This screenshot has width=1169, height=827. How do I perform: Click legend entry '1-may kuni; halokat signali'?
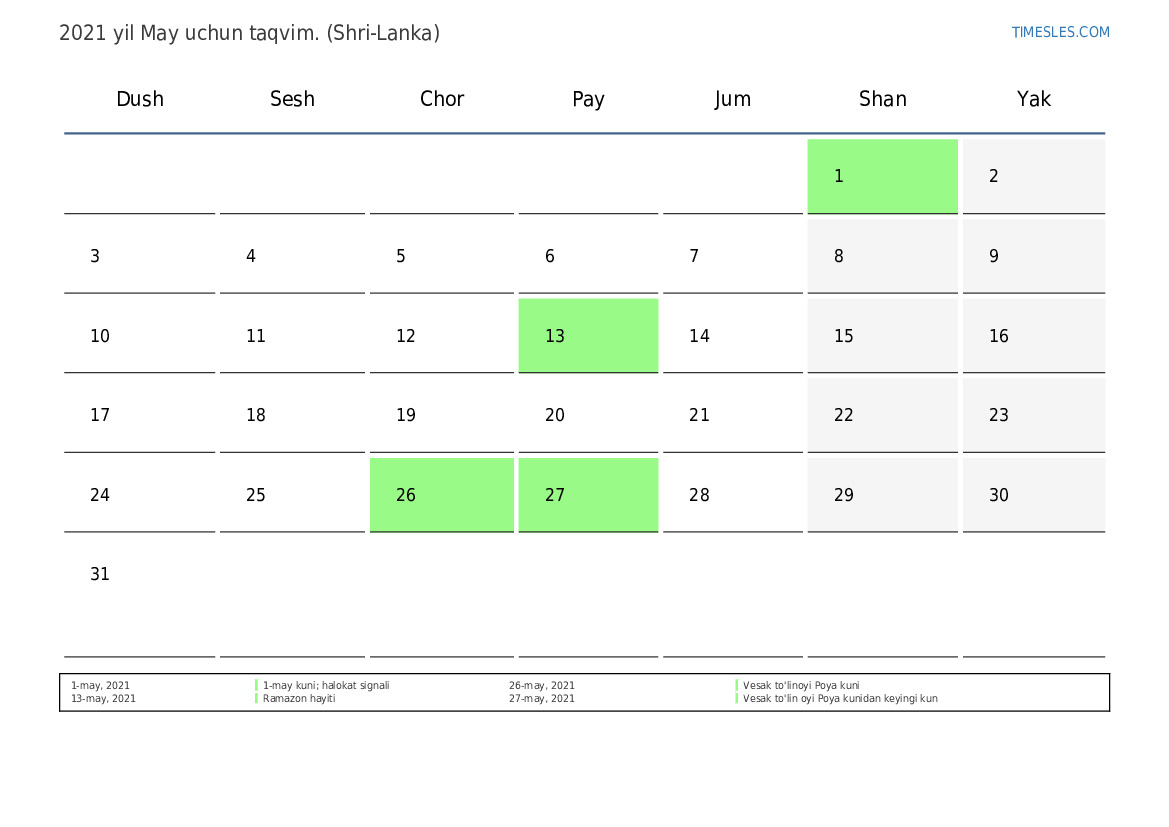[x=326, y=685]
